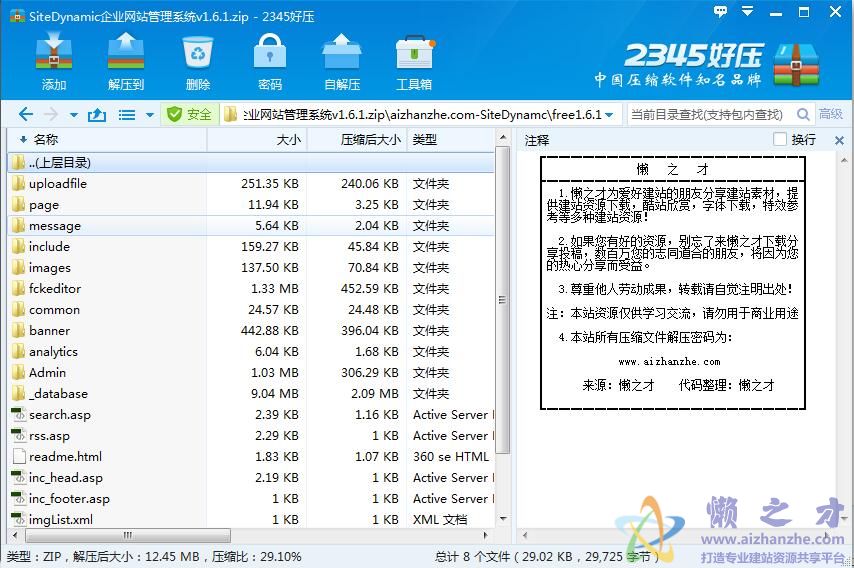The height and width of the screenshot is (568, 854).
Task: Select the banner folder icon
Action: click(x=19, y=330)
